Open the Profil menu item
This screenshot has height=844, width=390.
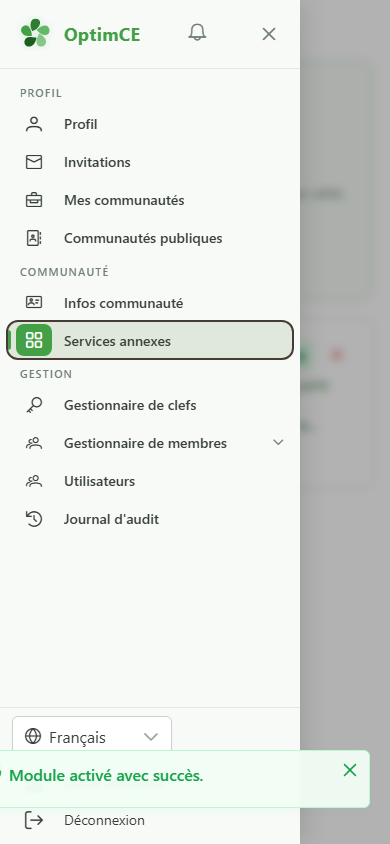click(x=150, y=124)
